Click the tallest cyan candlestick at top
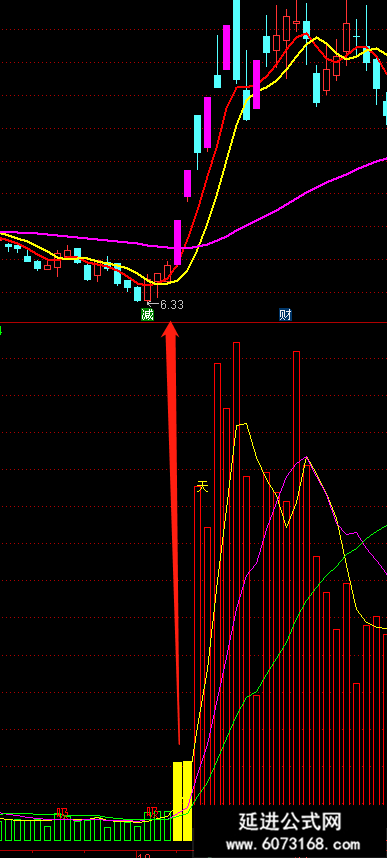The image size is (387, 858). [x=236, y=41]
